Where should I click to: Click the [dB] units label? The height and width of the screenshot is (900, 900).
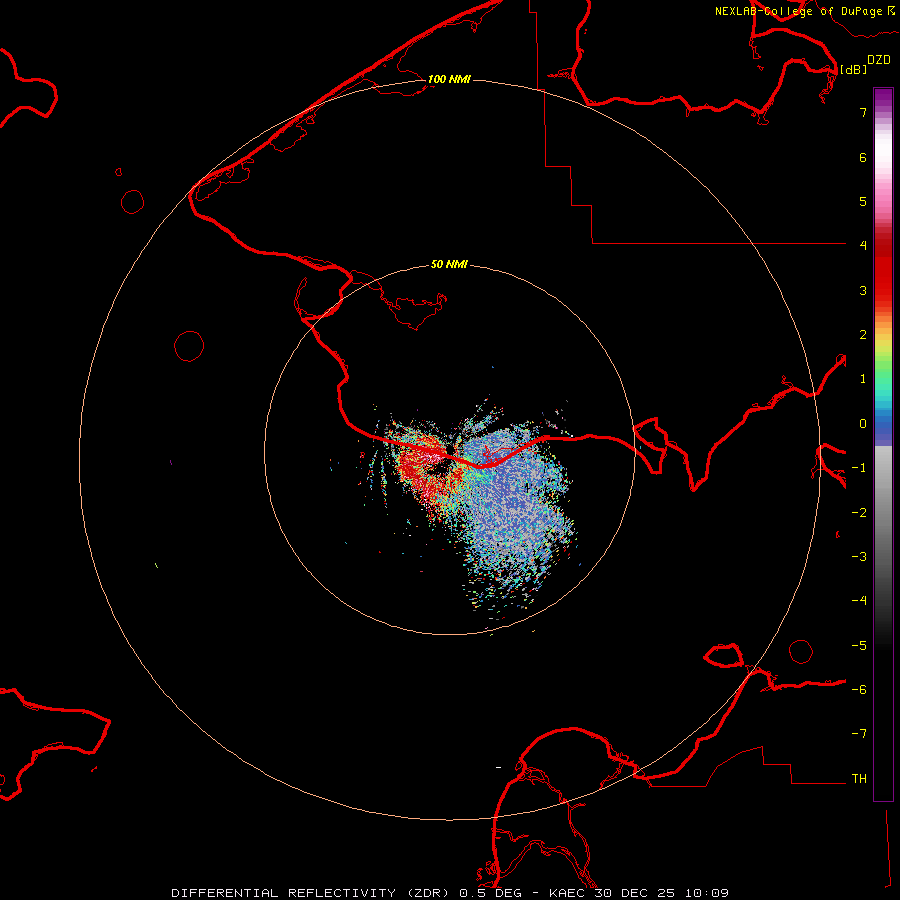pyautogui.click(x=854, y=69)
